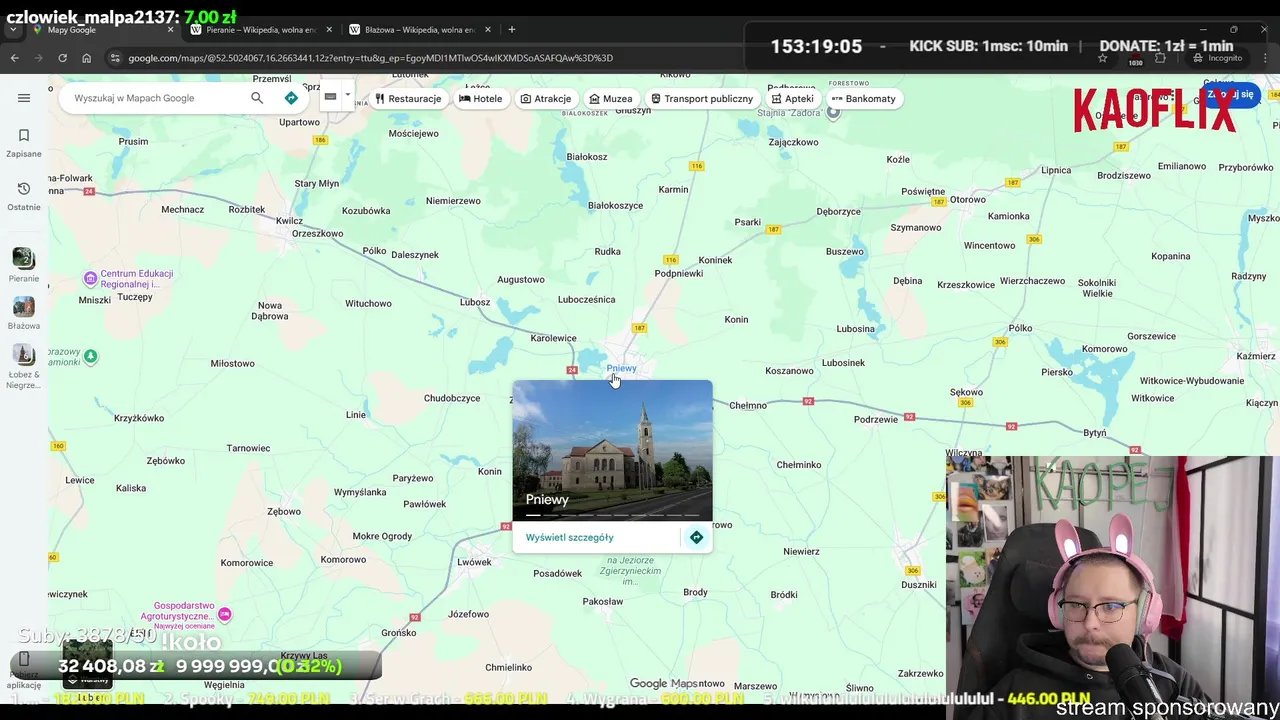Click the magnifier search icon
The width and height of the screenshot is (1280, 720).
click(257, 98)
